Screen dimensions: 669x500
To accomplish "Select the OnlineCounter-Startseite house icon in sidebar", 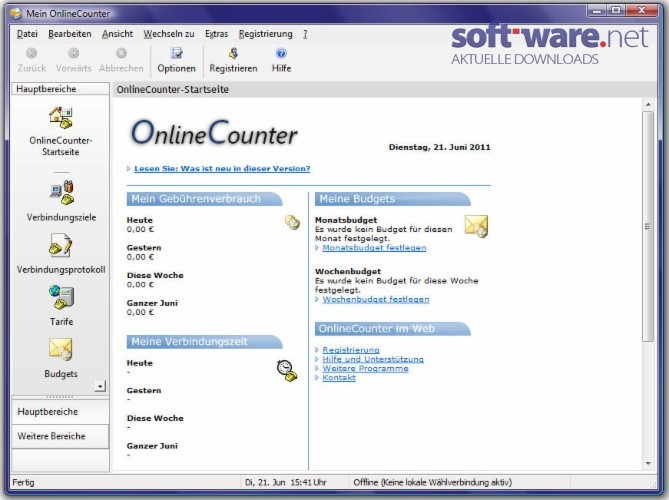I will [x=61, y=118].
